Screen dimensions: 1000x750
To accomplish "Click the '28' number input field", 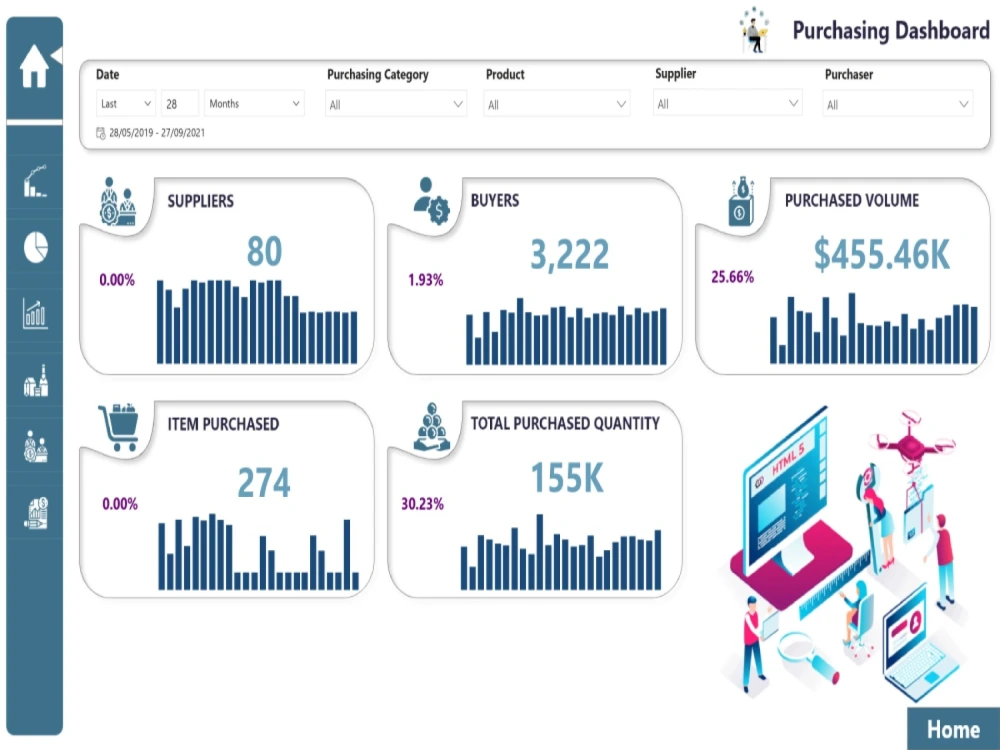I will (180, 103).
